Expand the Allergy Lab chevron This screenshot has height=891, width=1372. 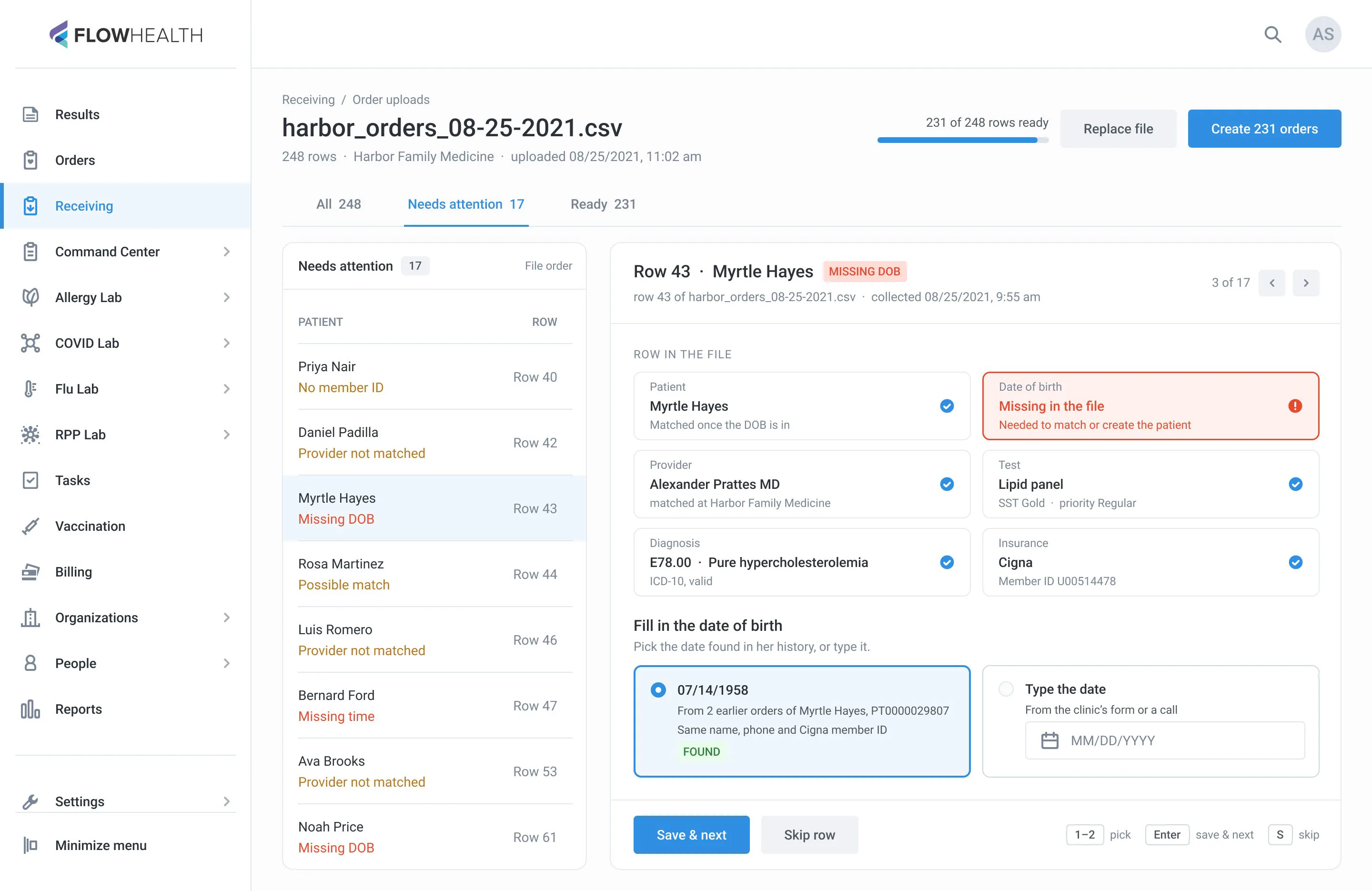click(227, 298)
